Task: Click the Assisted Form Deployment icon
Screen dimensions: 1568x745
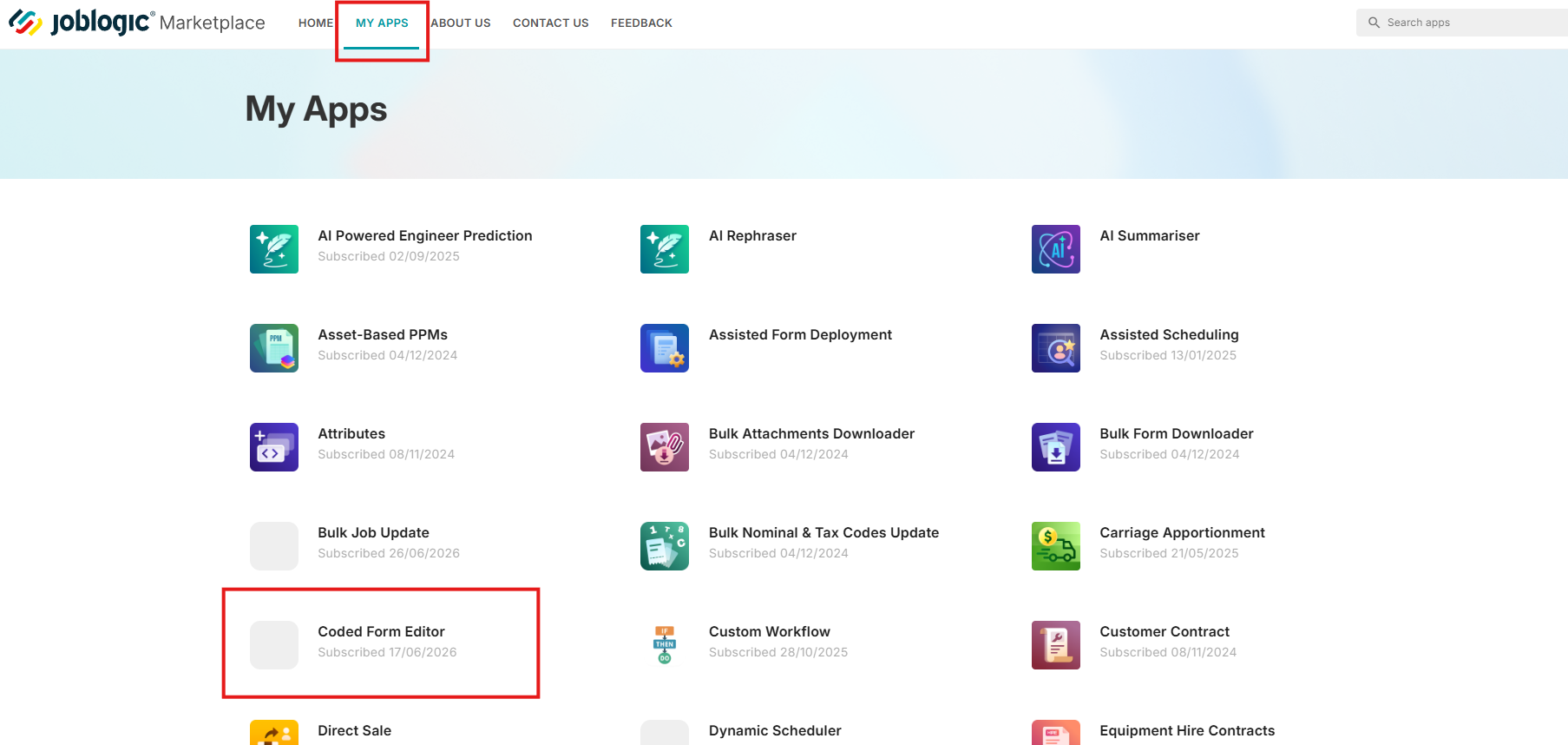Action: (x=665, y=348)
